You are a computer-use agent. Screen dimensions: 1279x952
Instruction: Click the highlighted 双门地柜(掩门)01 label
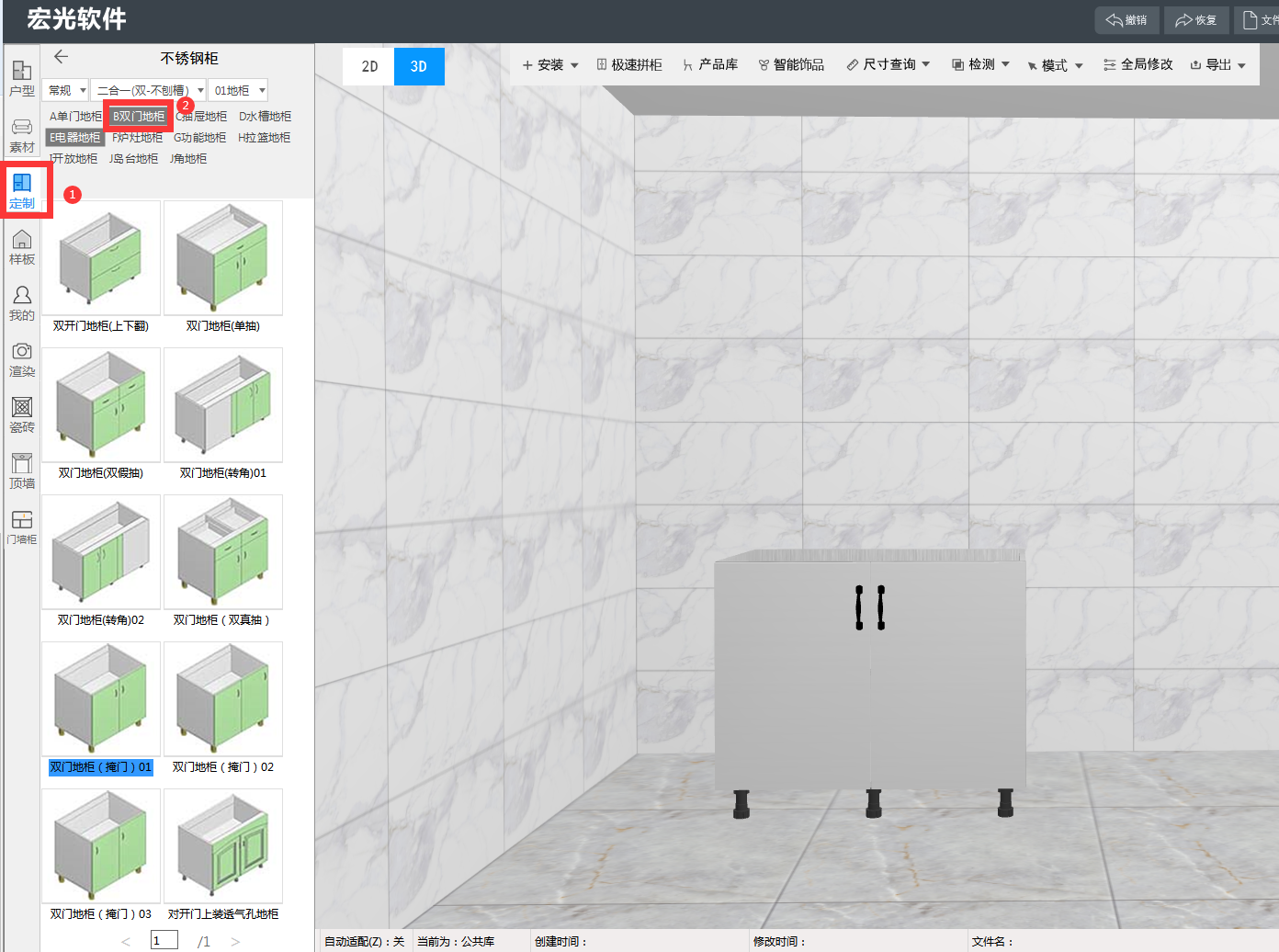(x=101, y=767)
